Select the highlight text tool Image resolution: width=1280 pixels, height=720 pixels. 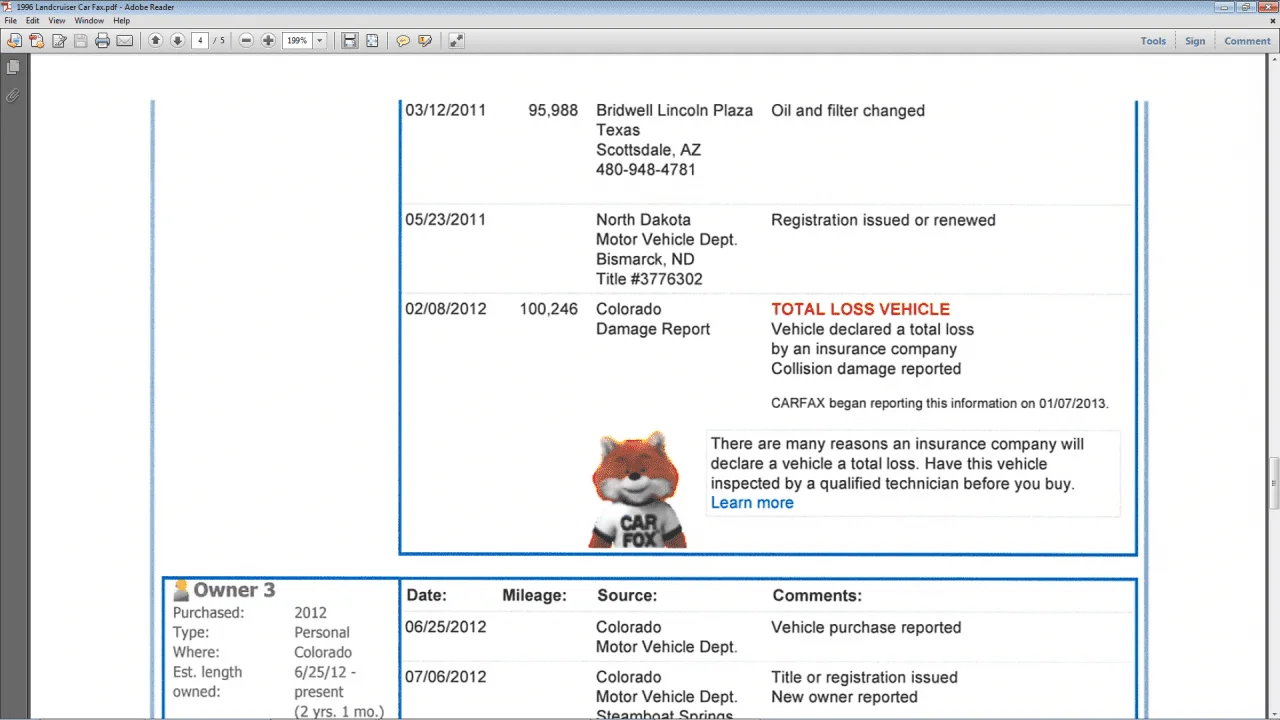point(425,41)
